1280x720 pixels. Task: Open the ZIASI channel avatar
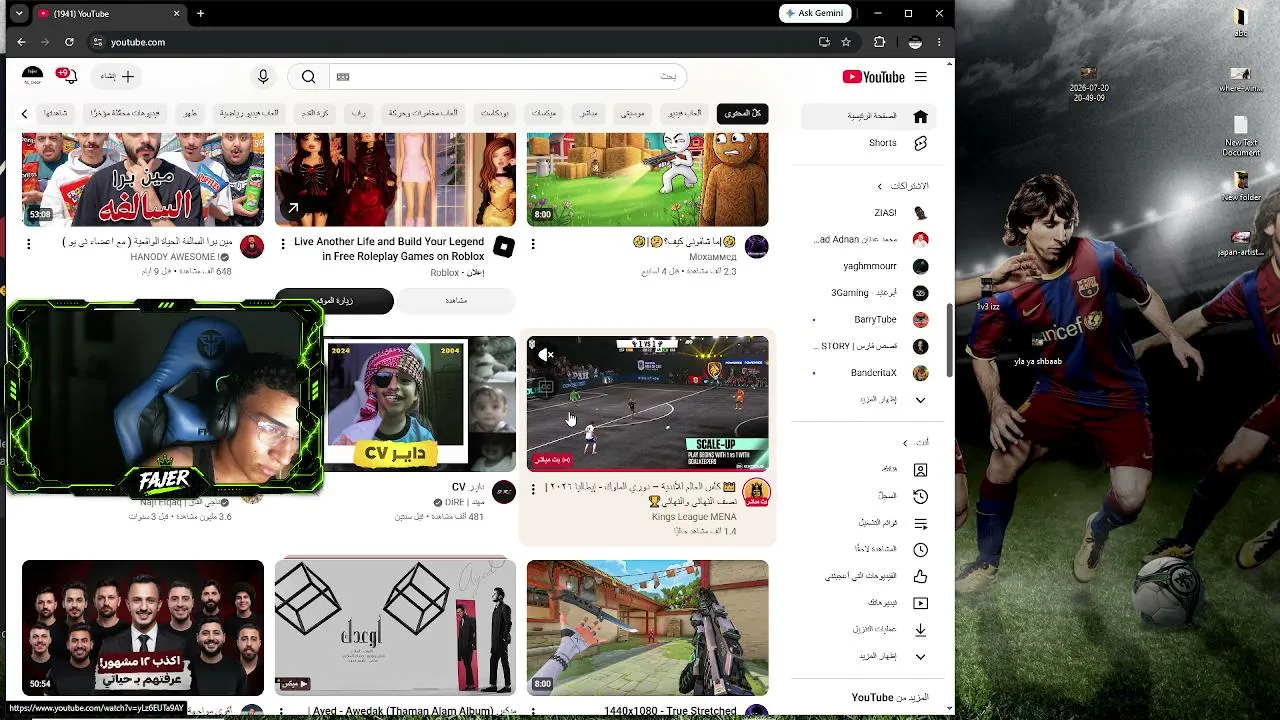pos(920,213)
